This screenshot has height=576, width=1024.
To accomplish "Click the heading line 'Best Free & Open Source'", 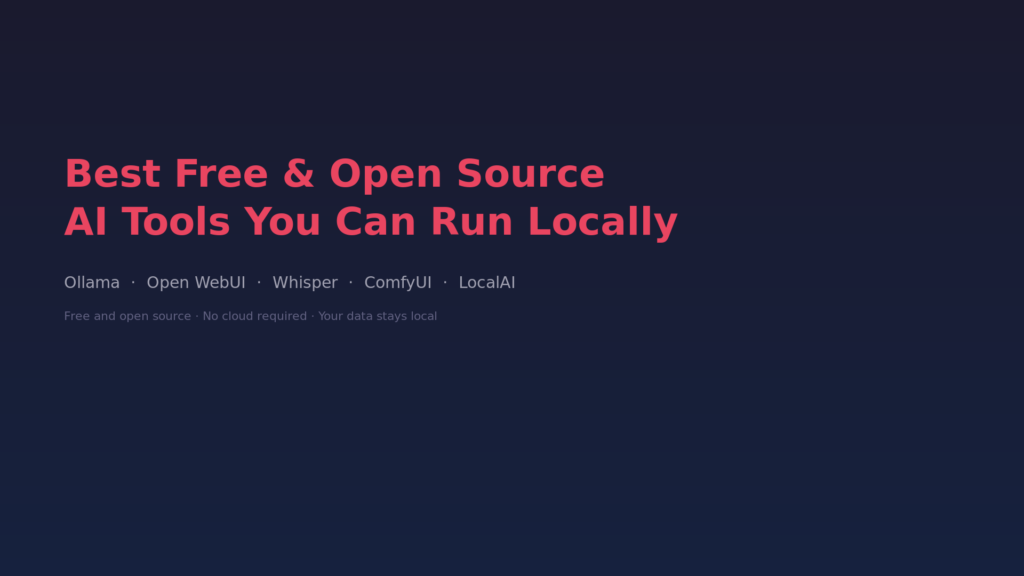I will 334,174.
